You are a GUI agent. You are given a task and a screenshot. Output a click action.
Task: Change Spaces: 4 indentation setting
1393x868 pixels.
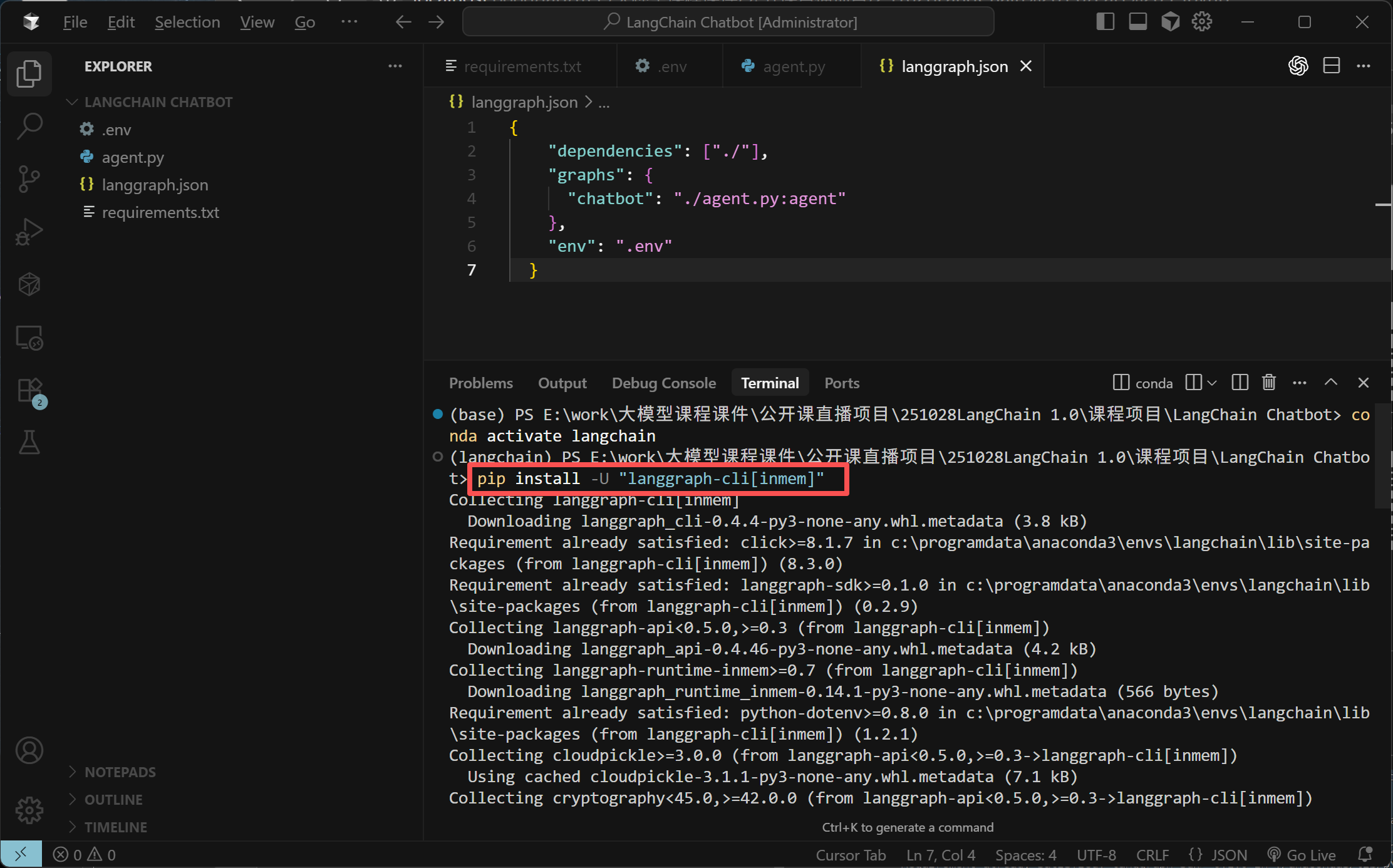[1025, 854]
